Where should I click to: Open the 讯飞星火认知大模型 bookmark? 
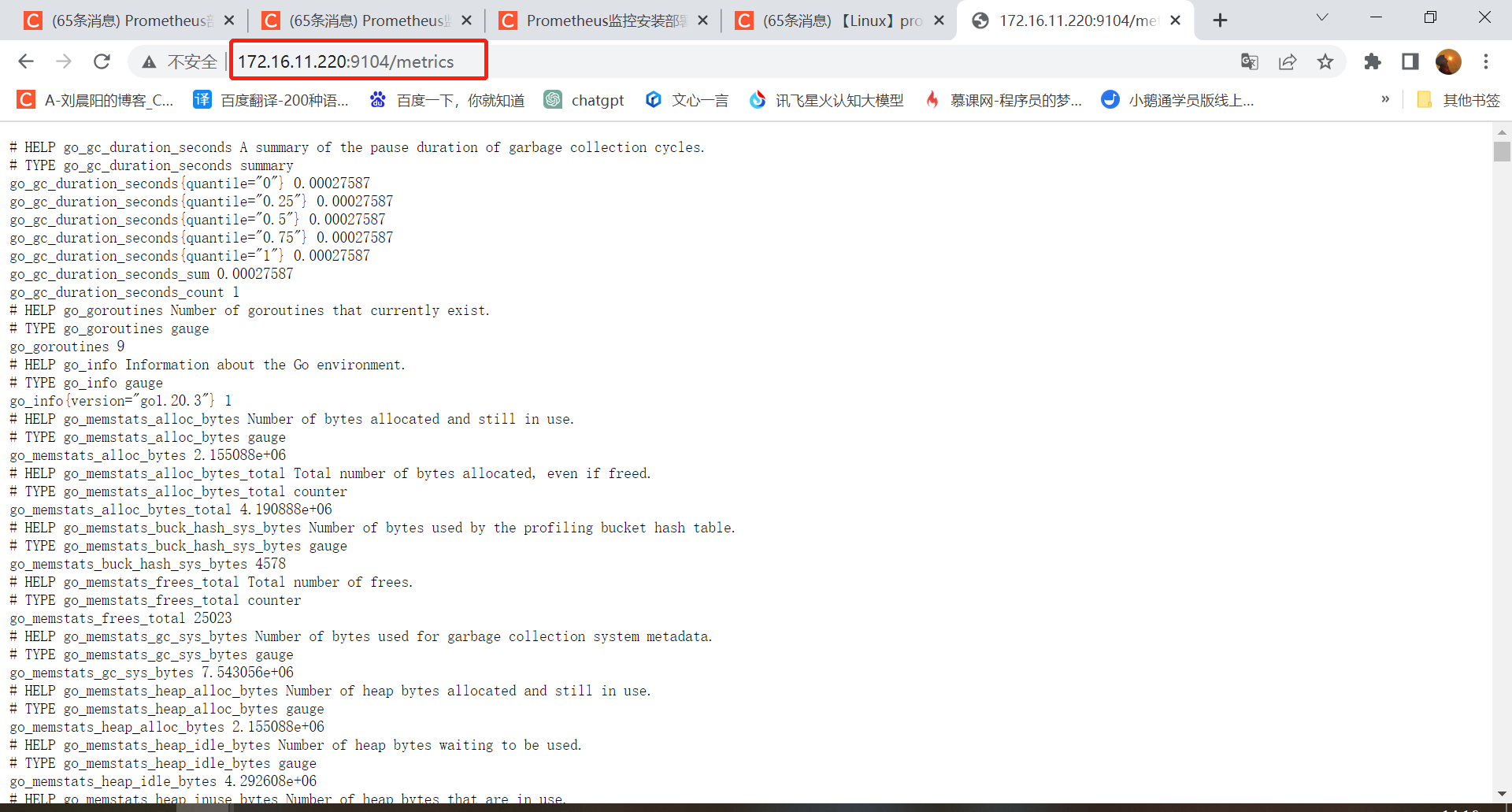pos(826,100)
